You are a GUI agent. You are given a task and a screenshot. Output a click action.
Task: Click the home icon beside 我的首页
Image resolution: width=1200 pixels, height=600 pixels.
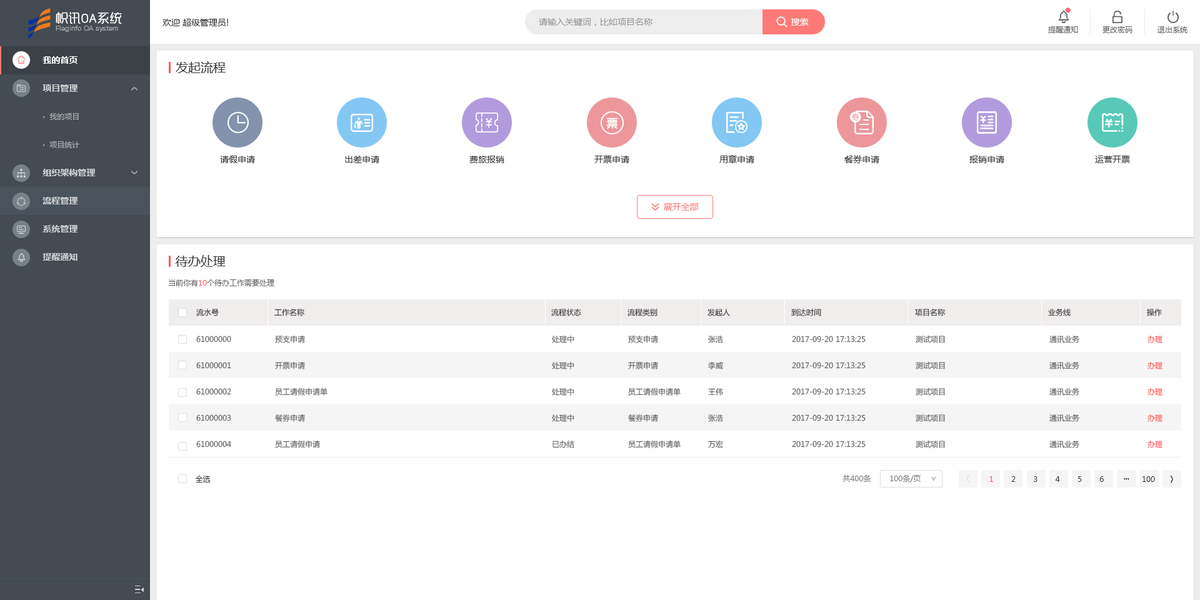click(x=21, y=60)
